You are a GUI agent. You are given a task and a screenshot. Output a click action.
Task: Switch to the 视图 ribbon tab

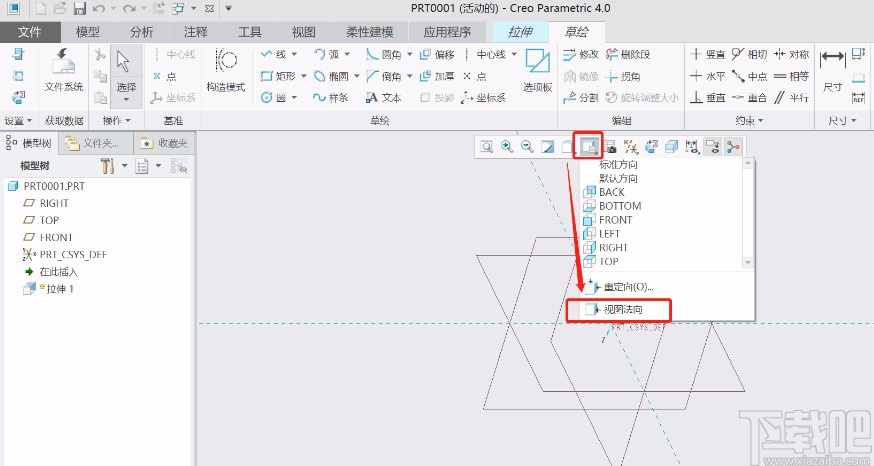point(304,32)
